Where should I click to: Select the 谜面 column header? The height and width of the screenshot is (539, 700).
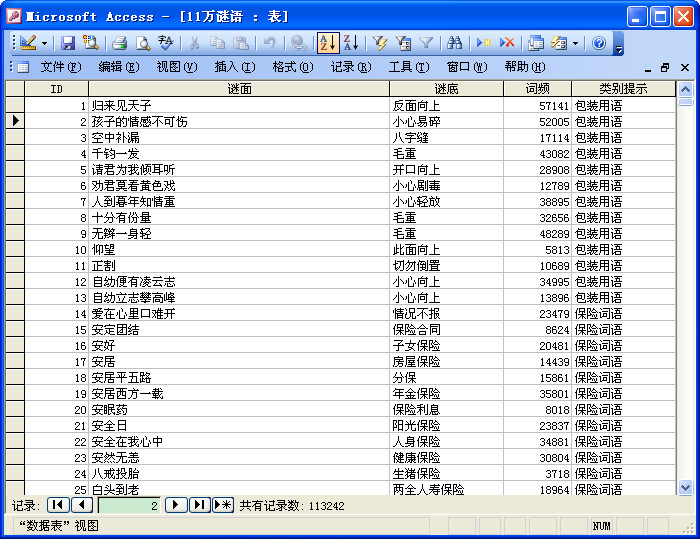click(239, 89)
